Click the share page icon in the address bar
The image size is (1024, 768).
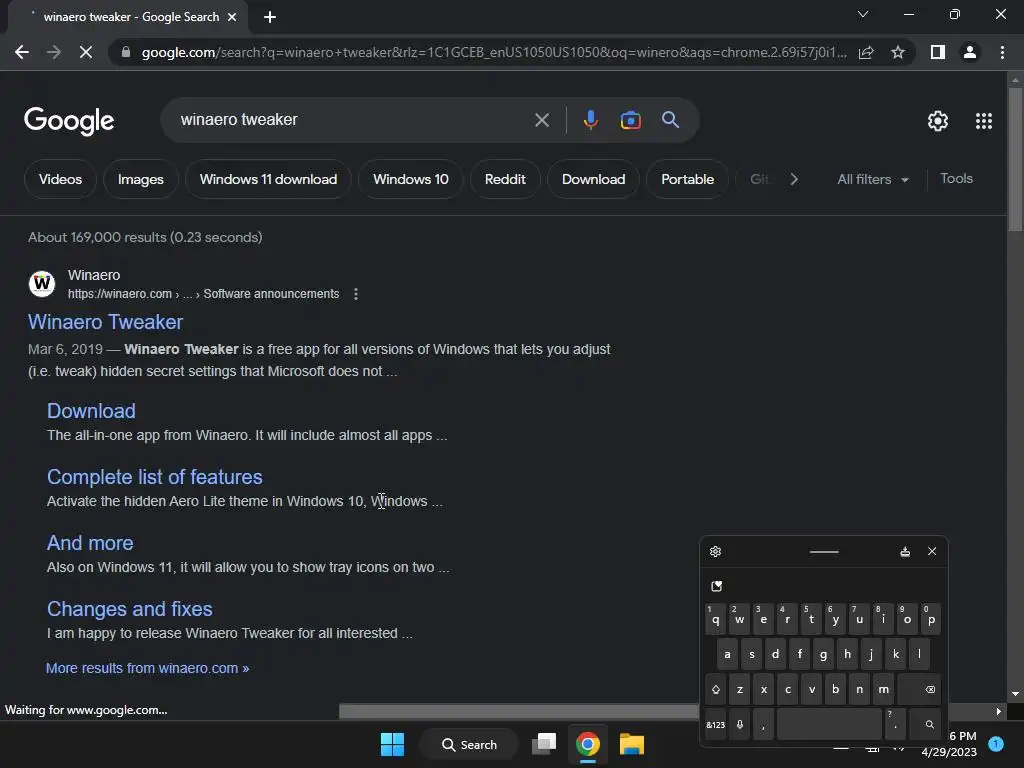tap(866, 52)
